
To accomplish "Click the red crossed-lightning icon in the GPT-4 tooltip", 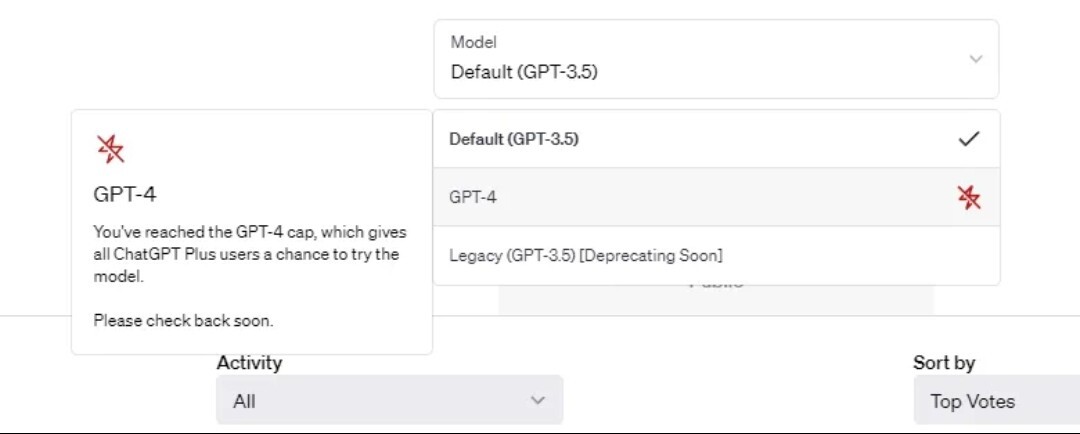I will pyautogui.click(x=110, y=149).
